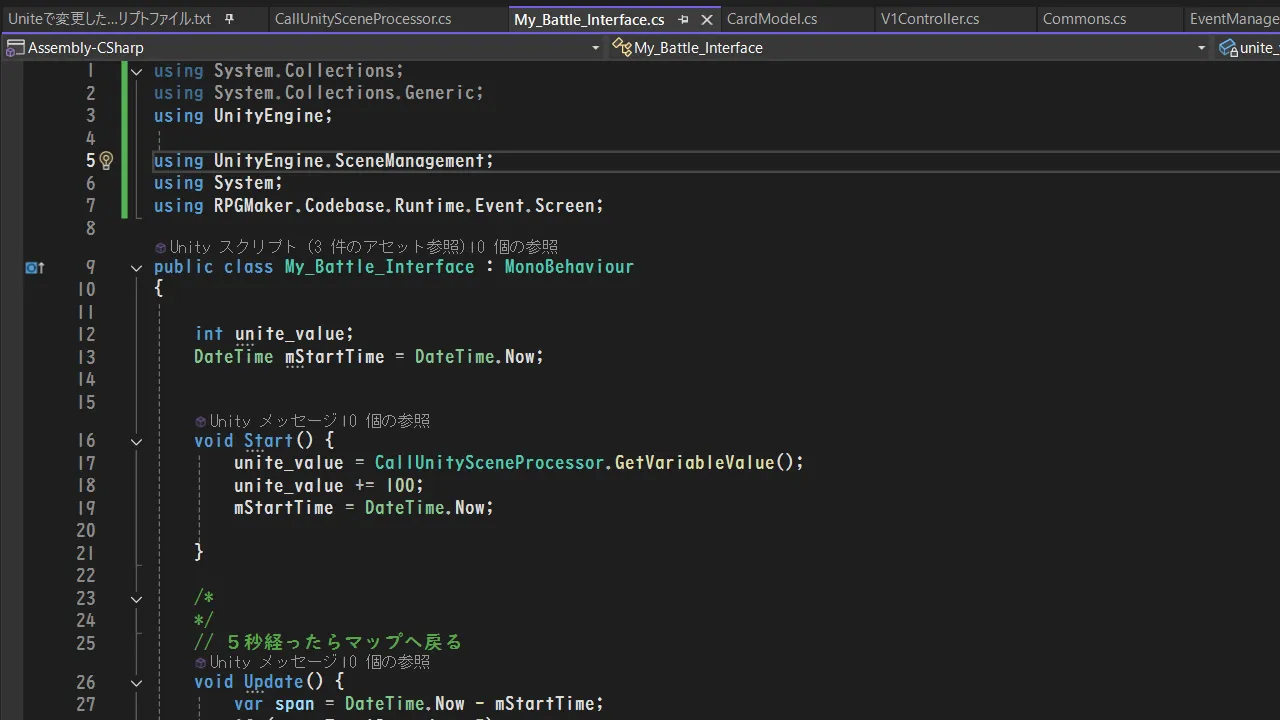Click the pin icon on the My_Battle_Interface.cs tab

point(683,19)
